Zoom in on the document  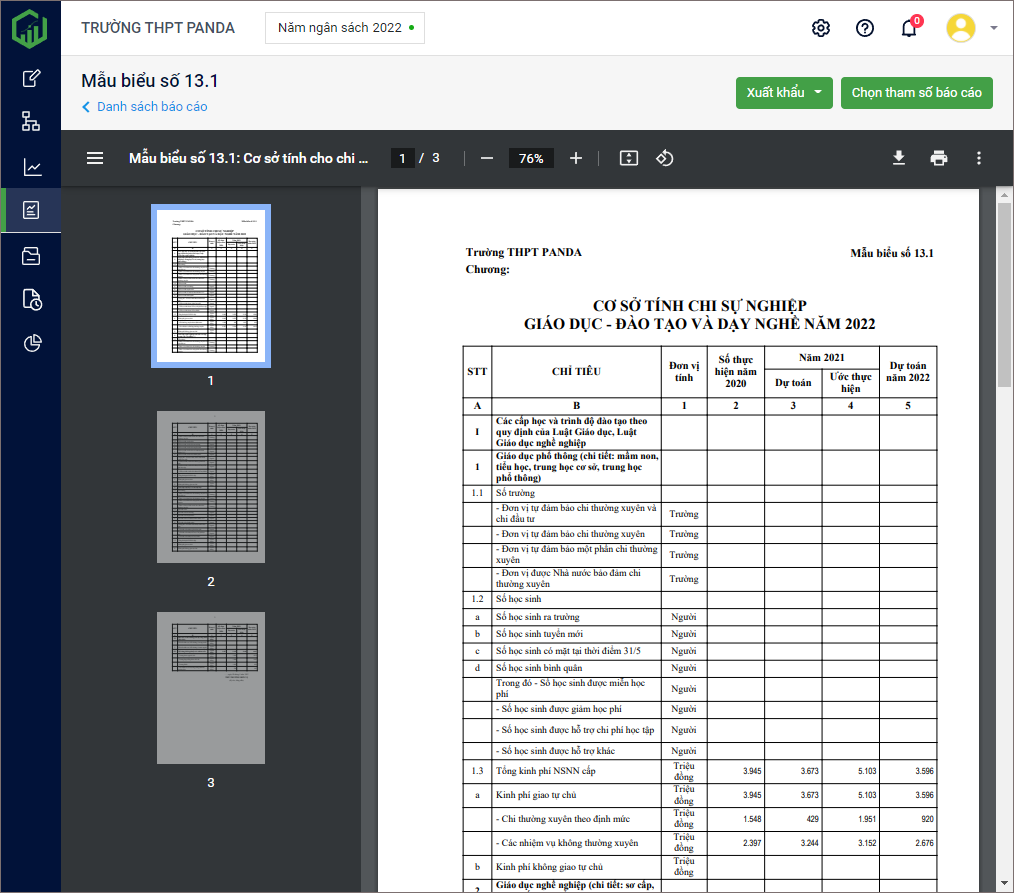click(x=576, y=158)
